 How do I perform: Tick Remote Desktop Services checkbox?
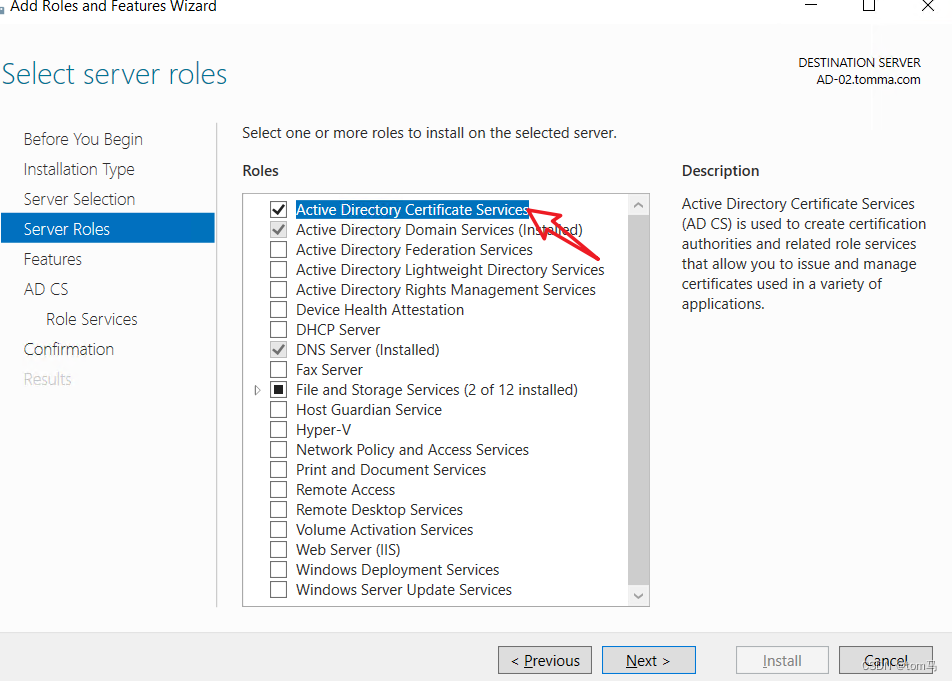[x=279, y=510]
